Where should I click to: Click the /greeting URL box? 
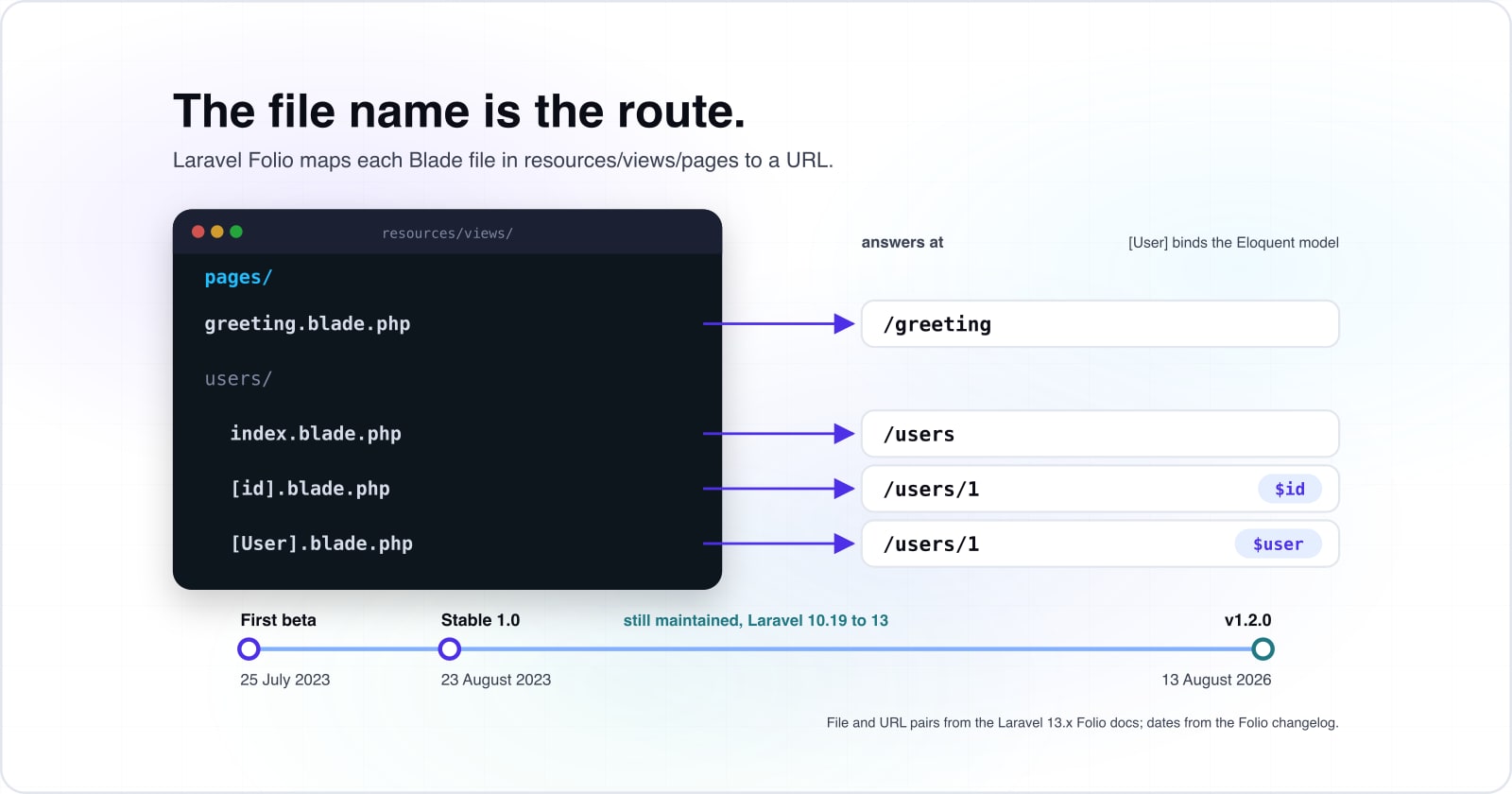(x=1100, y=324)
